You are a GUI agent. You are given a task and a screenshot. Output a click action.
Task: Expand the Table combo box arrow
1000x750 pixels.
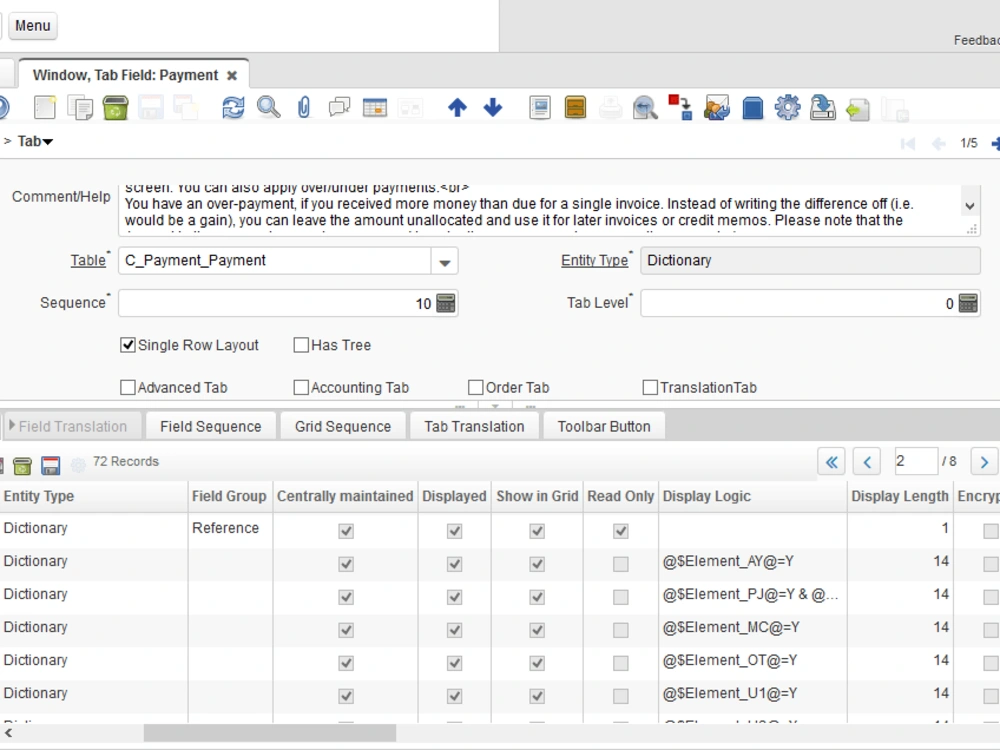445,261
